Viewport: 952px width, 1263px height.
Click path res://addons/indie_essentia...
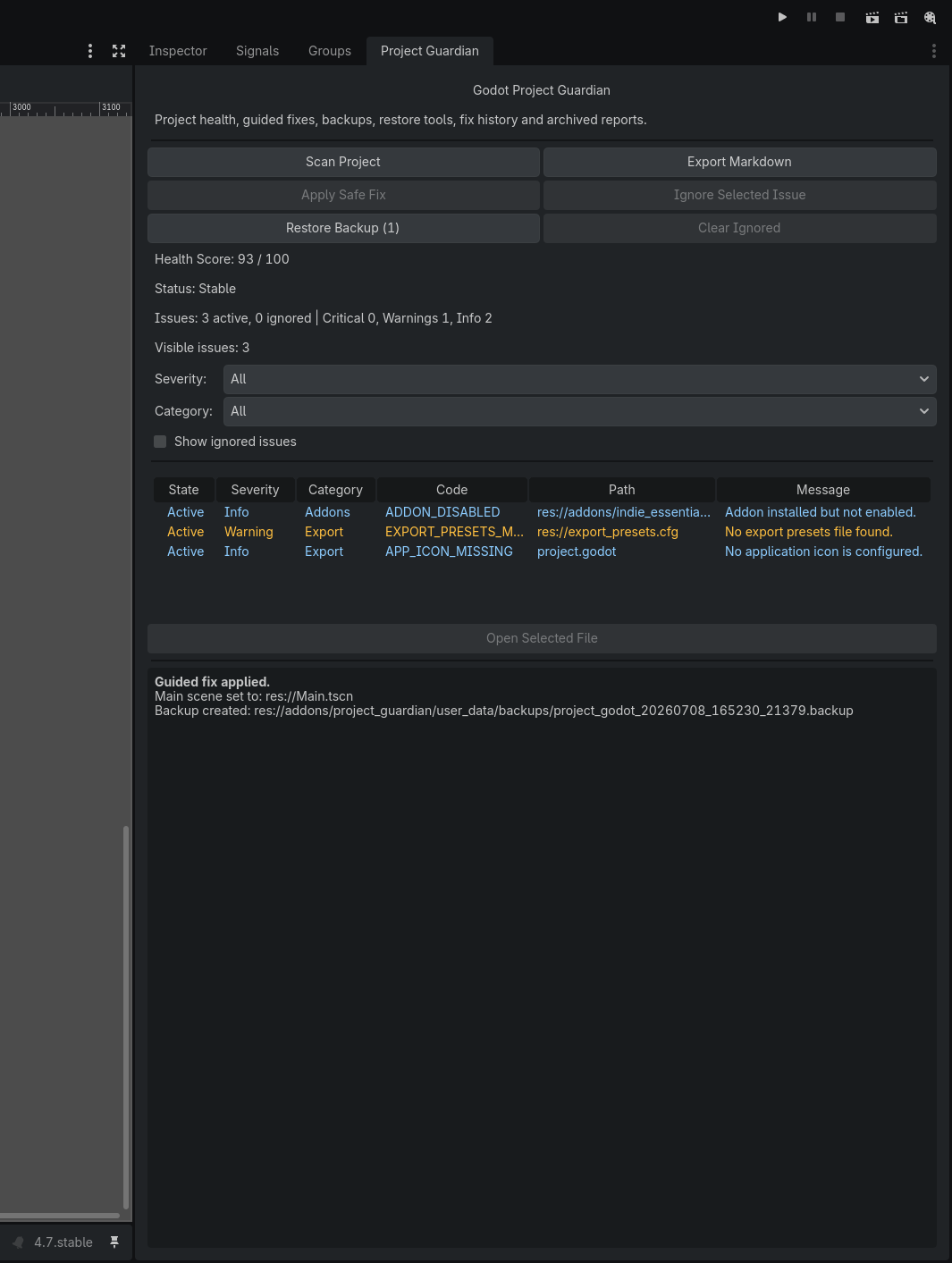point(624,512)
